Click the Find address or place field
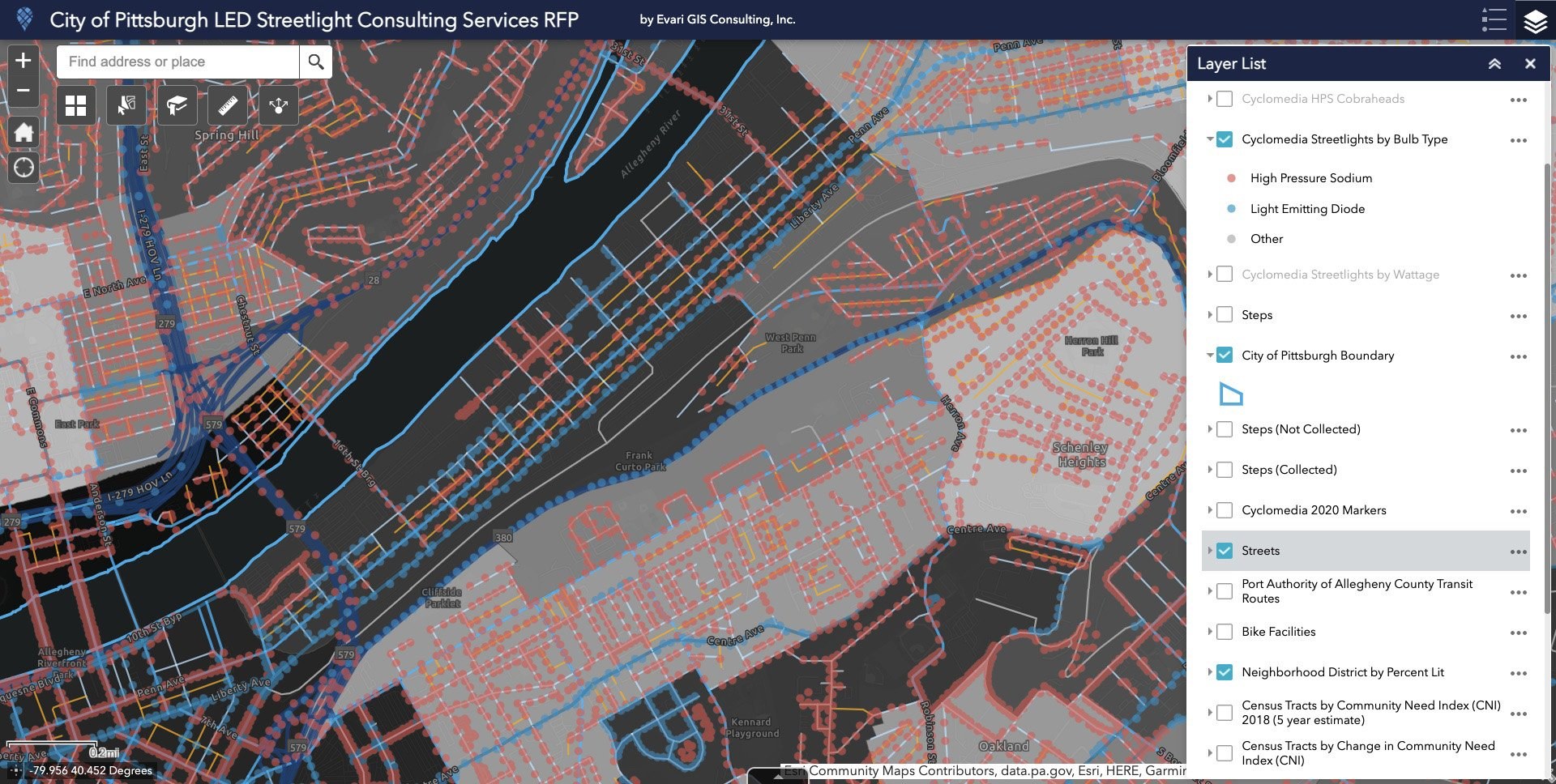 pos(178,62)
